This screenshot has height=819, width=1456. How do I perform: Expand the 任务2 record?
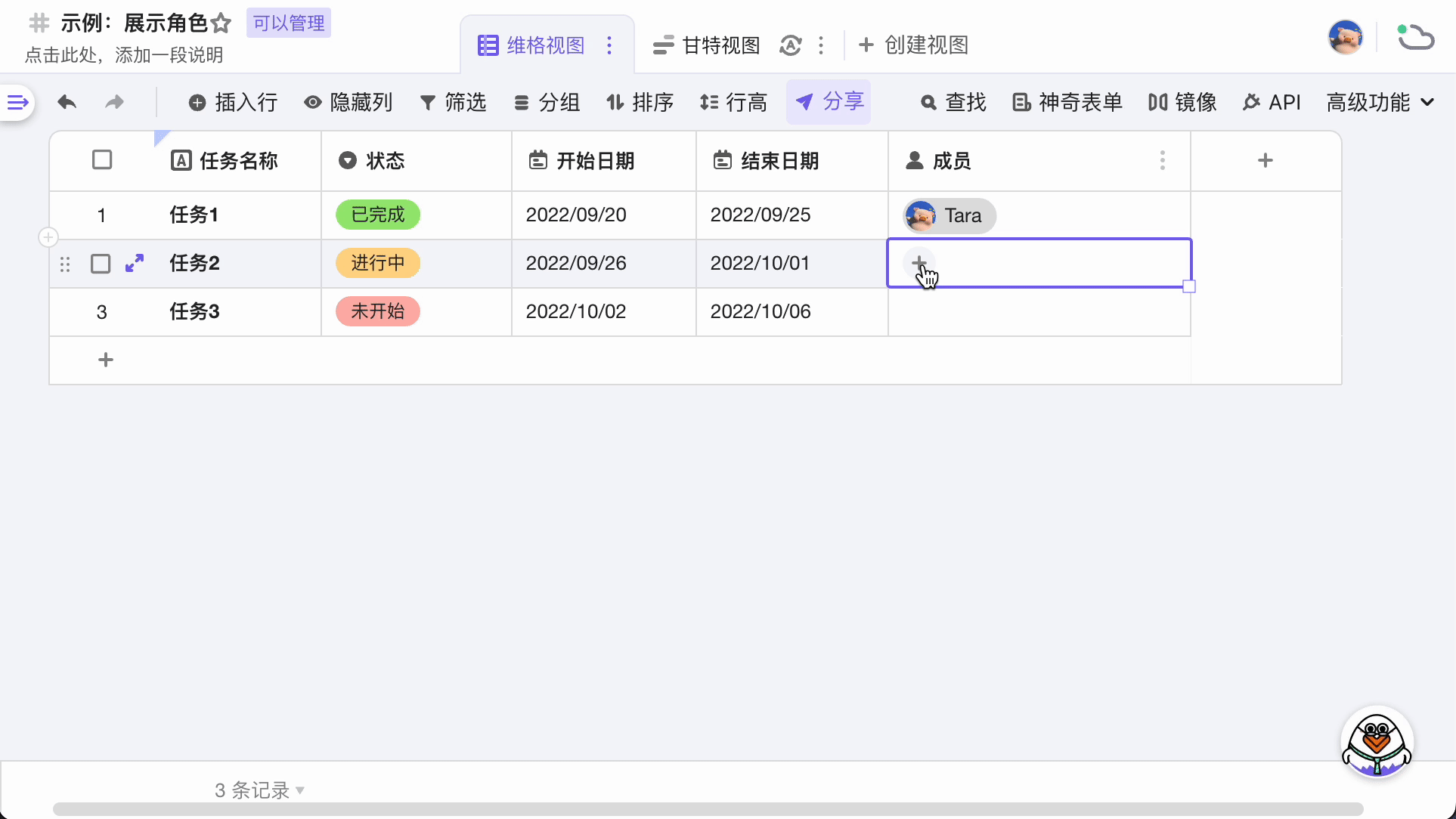[135, 263]
